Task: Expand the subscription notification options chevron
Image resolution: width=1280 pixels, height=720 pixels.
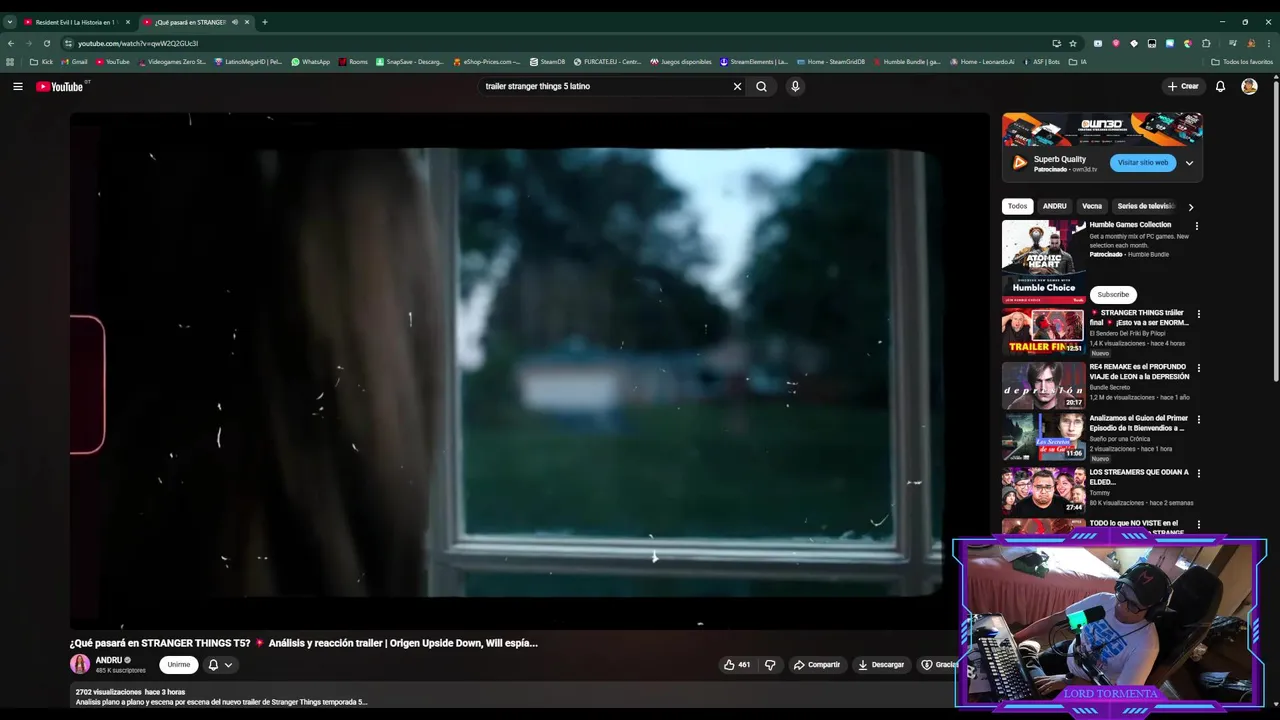Action: coord(228,665)
